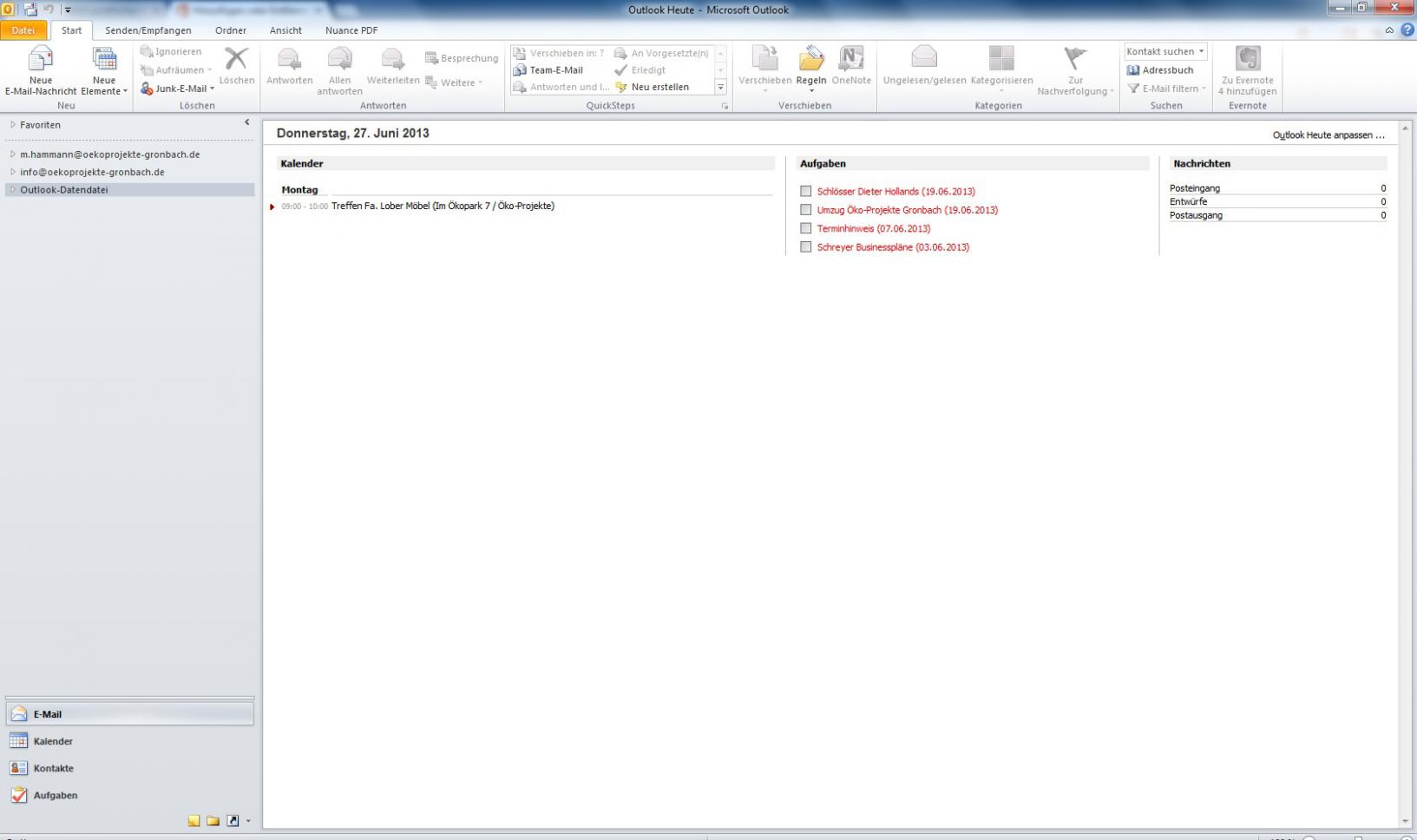This screenshot has width=1417, height=840.
Task: Switch to the Kalender navigation button
Action: 129,741
